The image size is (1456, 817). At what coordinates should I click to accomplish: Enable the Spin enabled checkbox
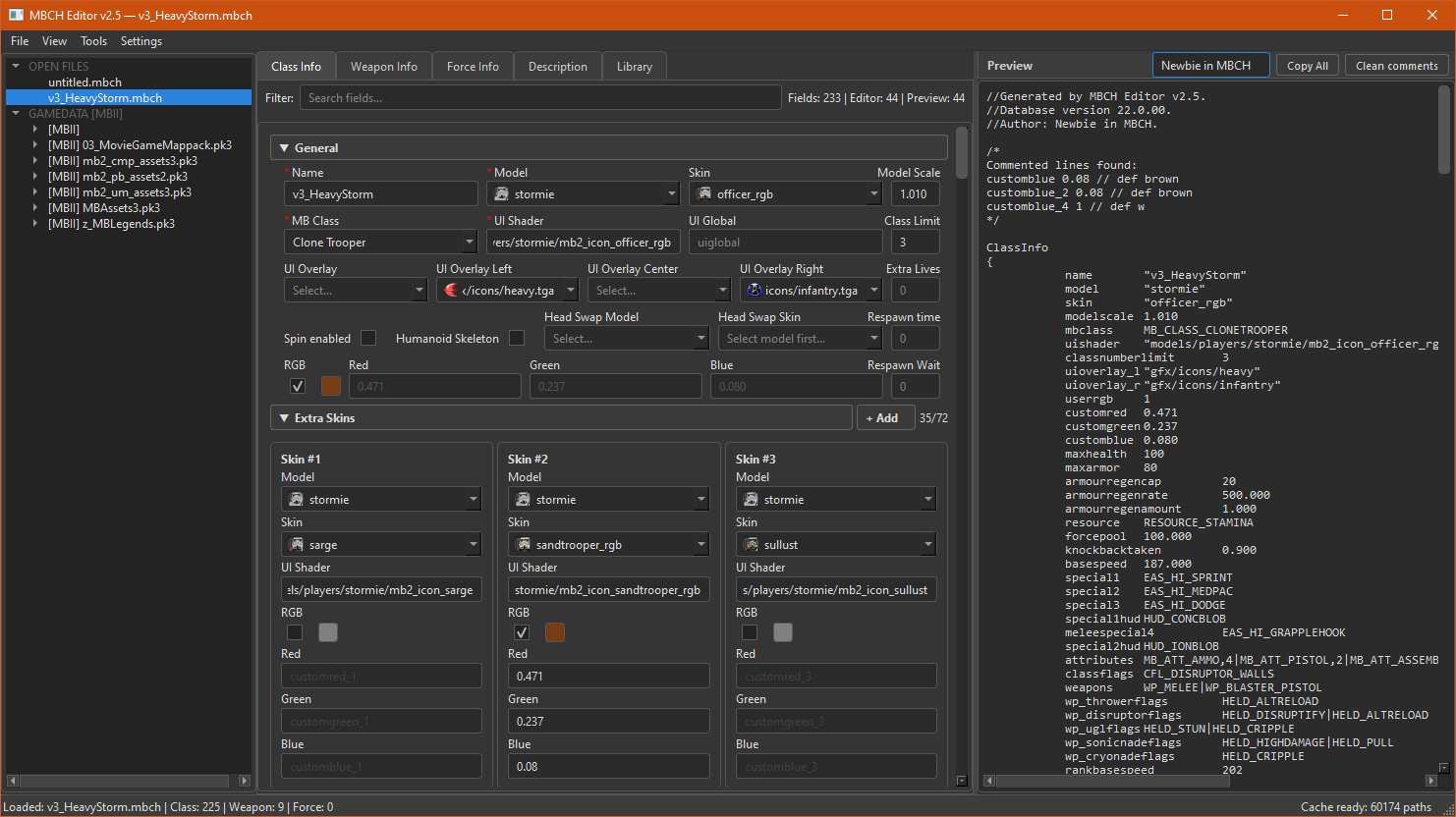pos(368,338)
